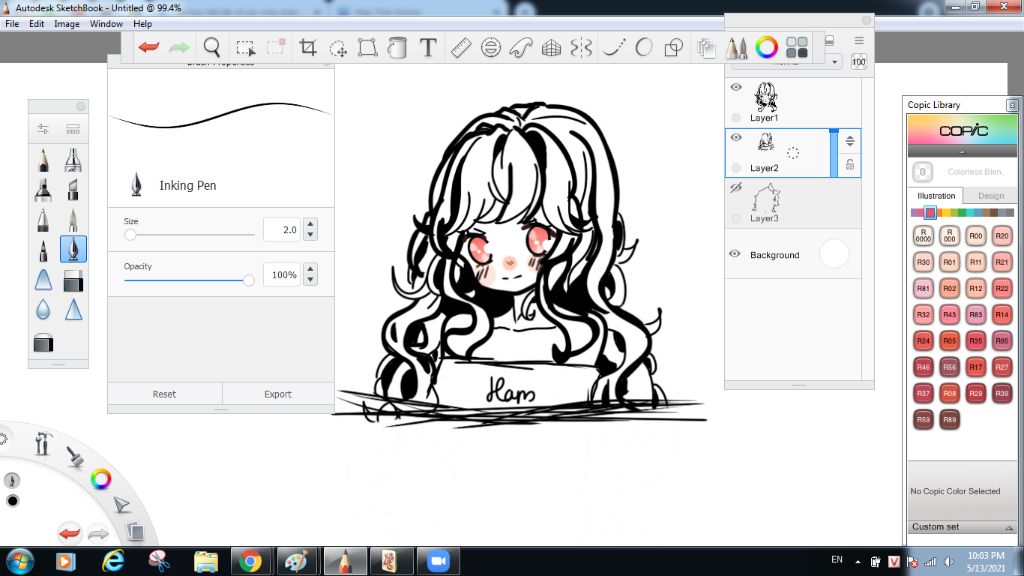Select the Zoom magnifier tool

[212, 47]
